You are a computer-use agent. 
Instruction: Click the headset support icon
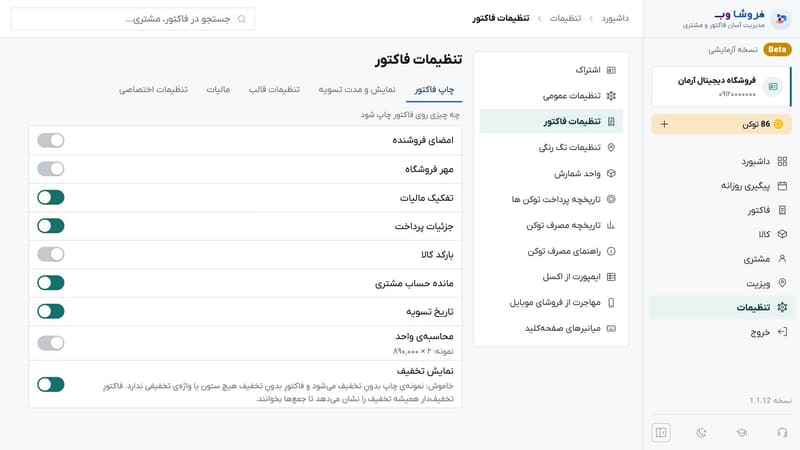tap(782, 433)
